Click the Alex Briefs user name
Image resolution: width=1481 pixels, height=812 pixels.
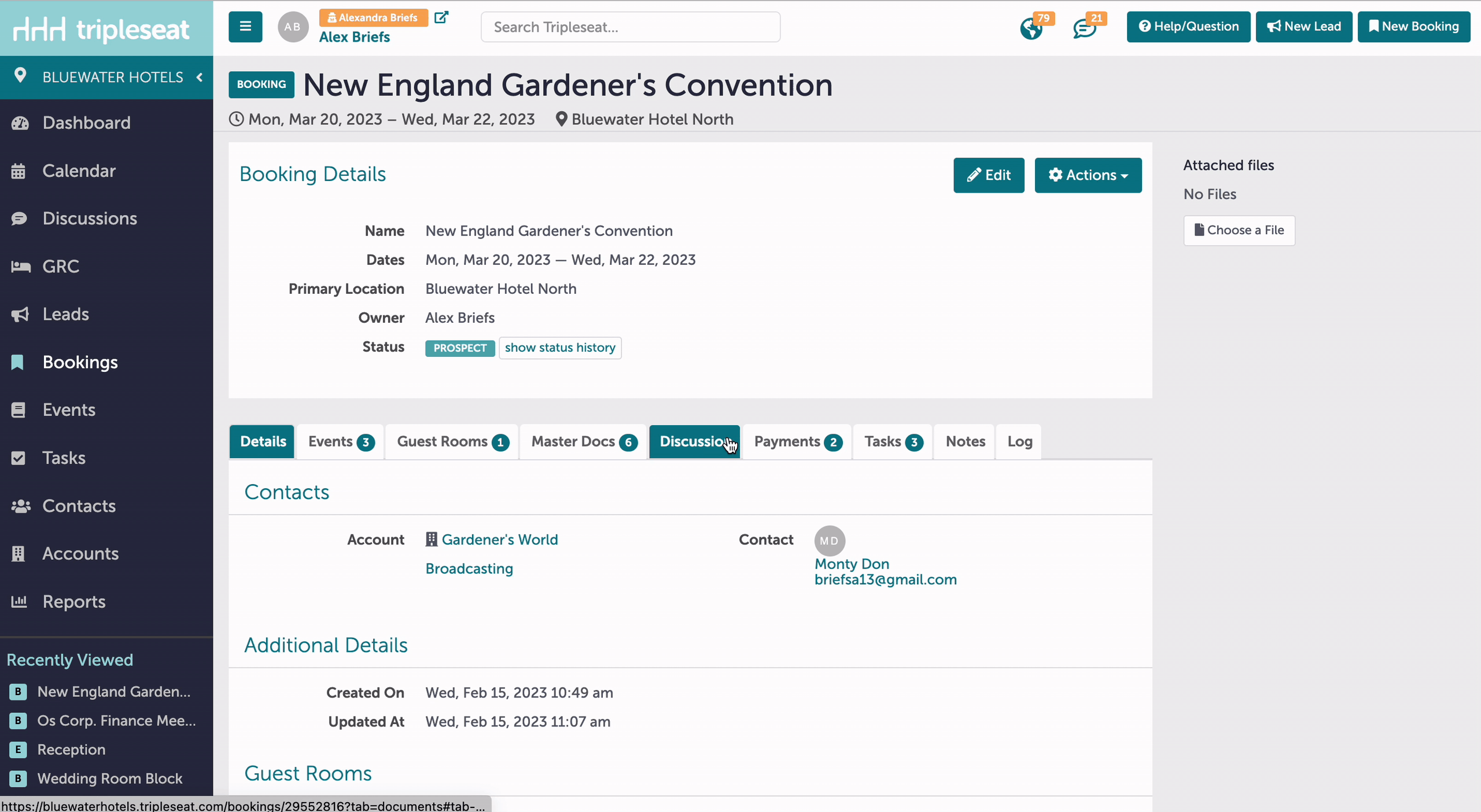click(355, 37)
